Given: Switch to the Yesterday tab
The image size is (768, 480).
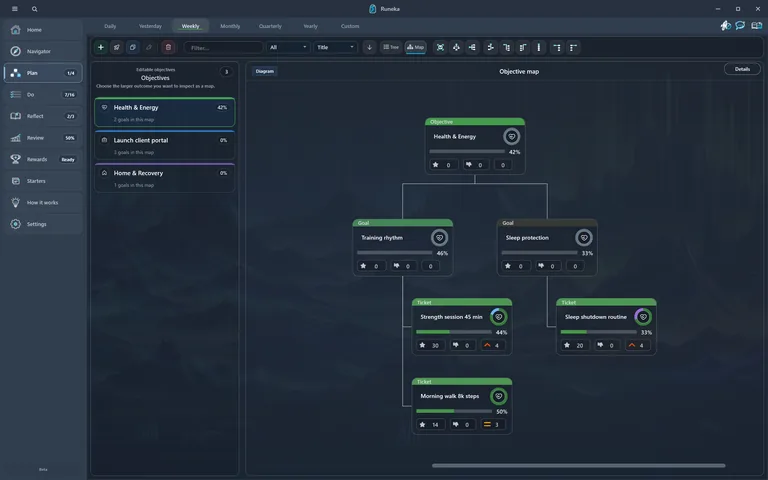Looking at the screenshot, I should coord(150,26).
